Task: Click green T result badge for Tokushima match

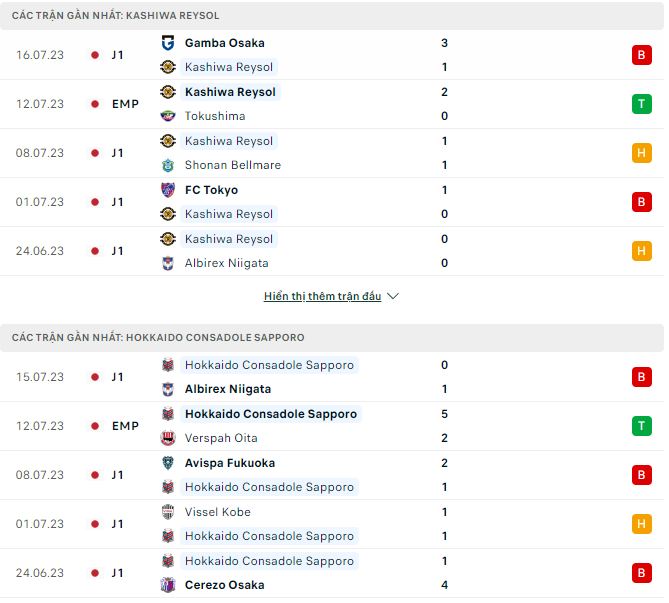Action: tap(641, 104)
